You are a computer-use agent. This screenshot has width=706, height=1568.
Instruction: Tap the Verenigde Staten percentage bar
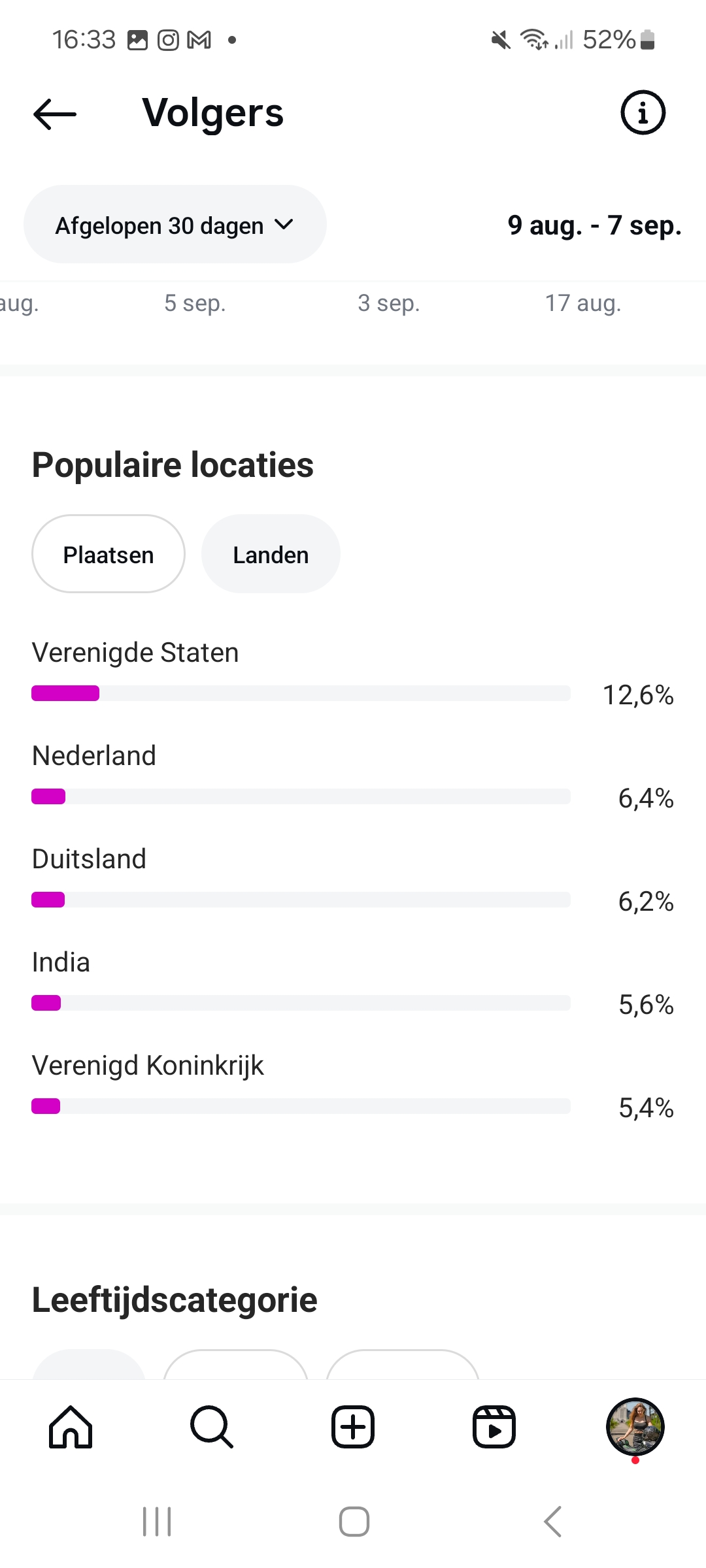coord(301,693)
